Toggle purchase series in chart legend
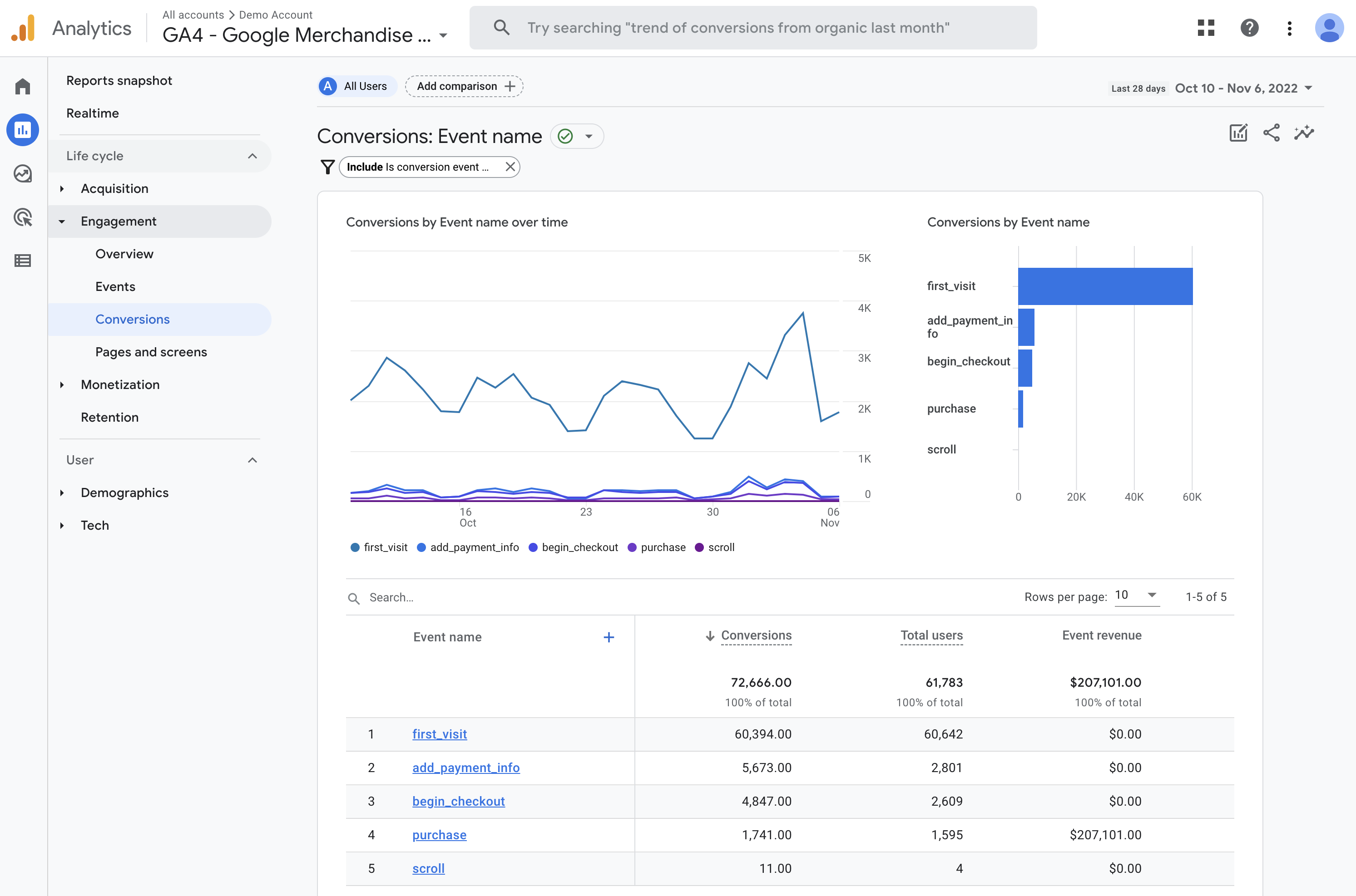This screenshot has width=1356, height=896. click(656, 547)
